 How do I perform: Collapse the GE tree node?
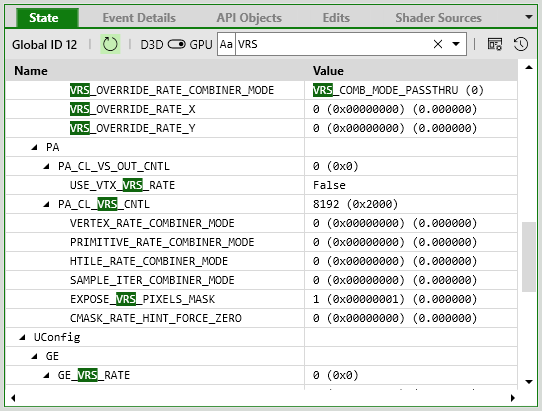(x=34, y=356)
